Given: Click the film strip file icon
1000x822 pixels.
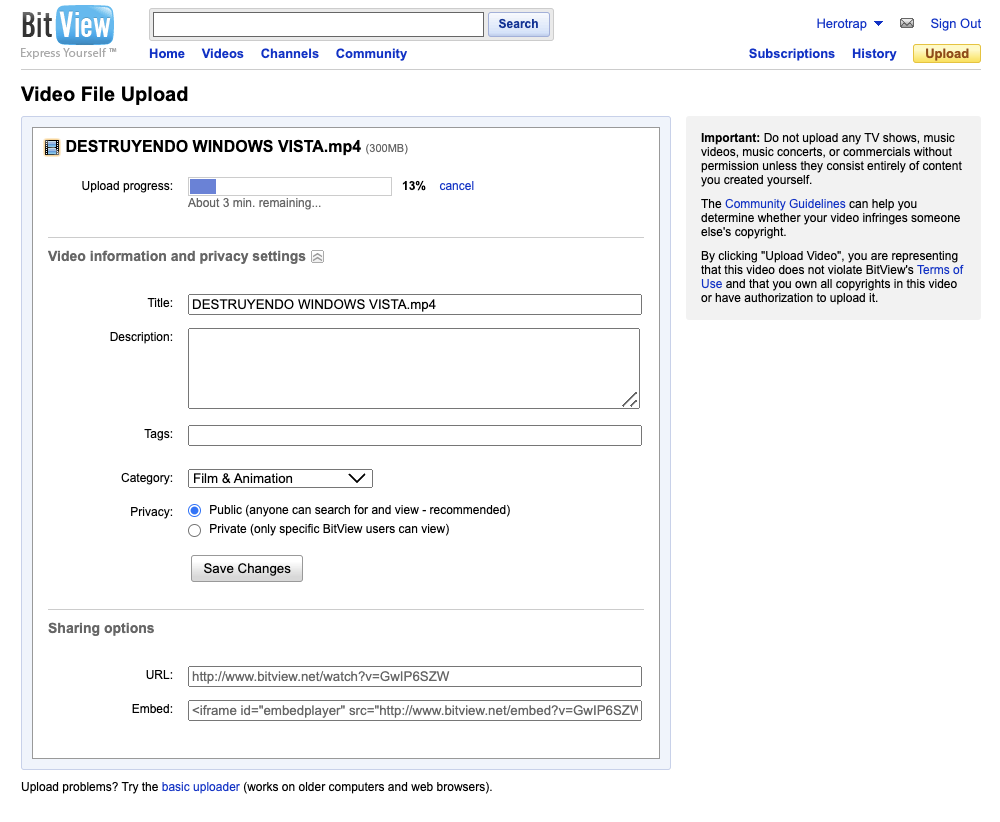Looking at the screenshot, I should click(x=52, y=148).
